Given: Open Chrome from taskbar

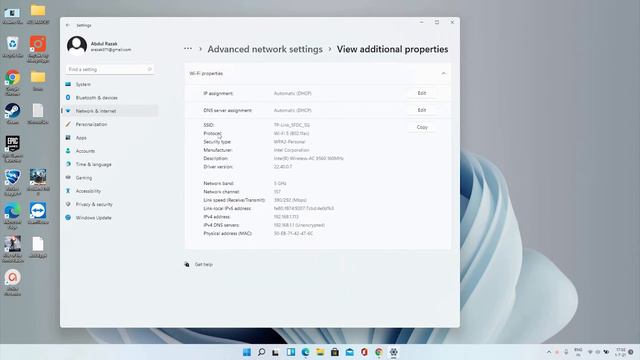Looking at the screenshot, I should point(379,352).
